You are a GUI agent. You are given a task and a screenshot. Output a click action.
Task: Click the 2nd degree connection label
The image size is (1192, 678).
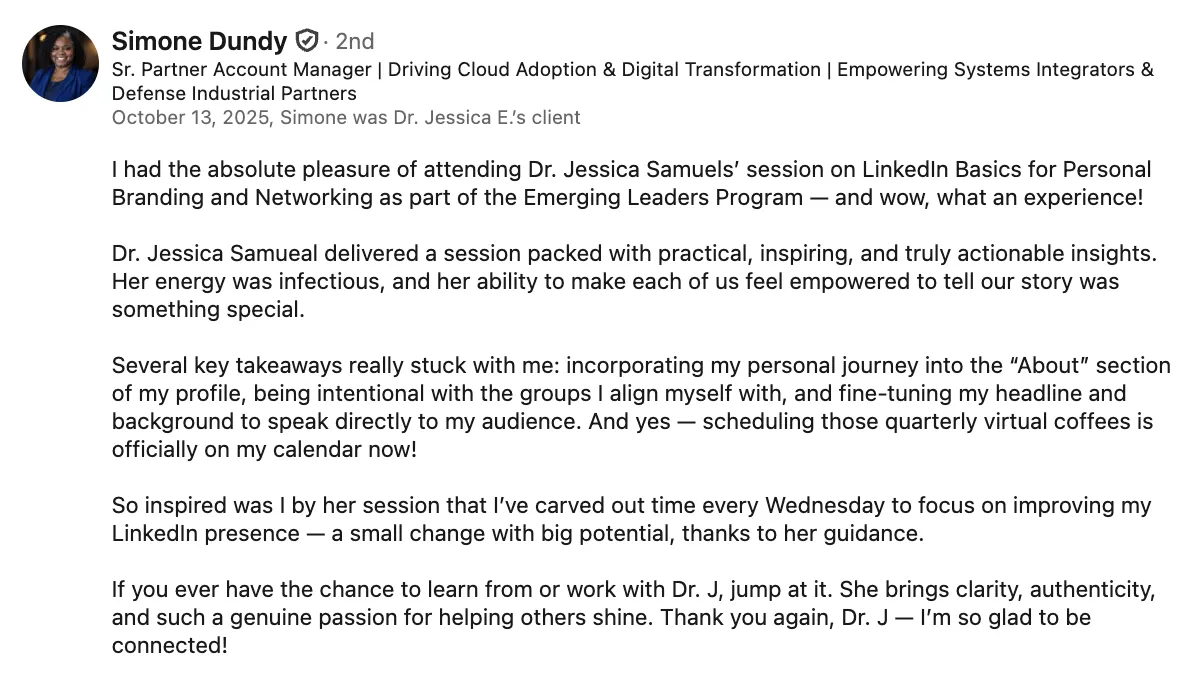tap(355, 41)
